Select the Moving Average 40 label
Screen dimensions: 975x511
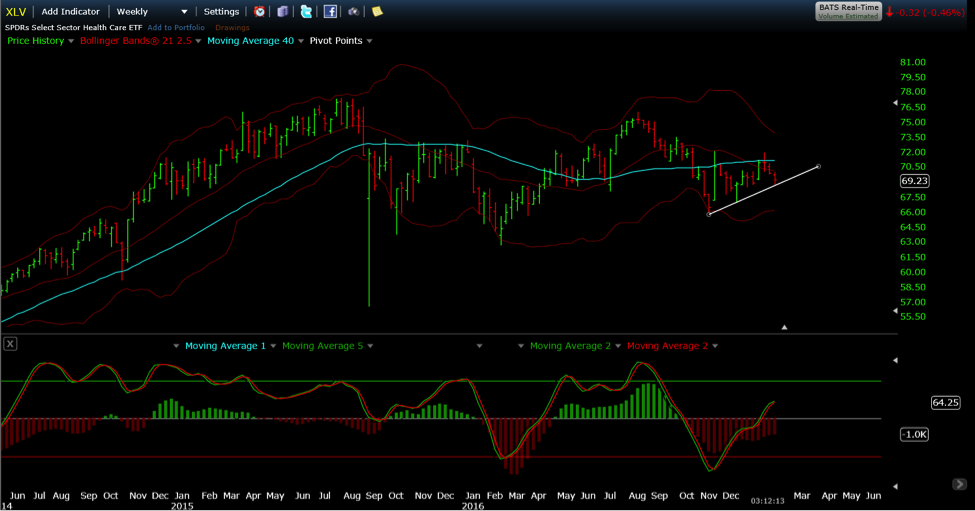(250, 40)
